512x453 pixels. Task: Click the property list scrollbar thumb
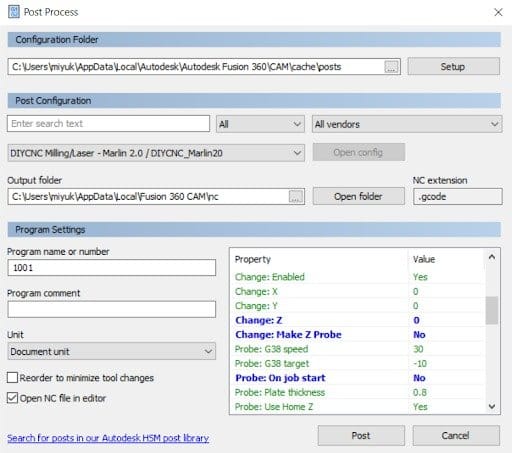(492, 310)
